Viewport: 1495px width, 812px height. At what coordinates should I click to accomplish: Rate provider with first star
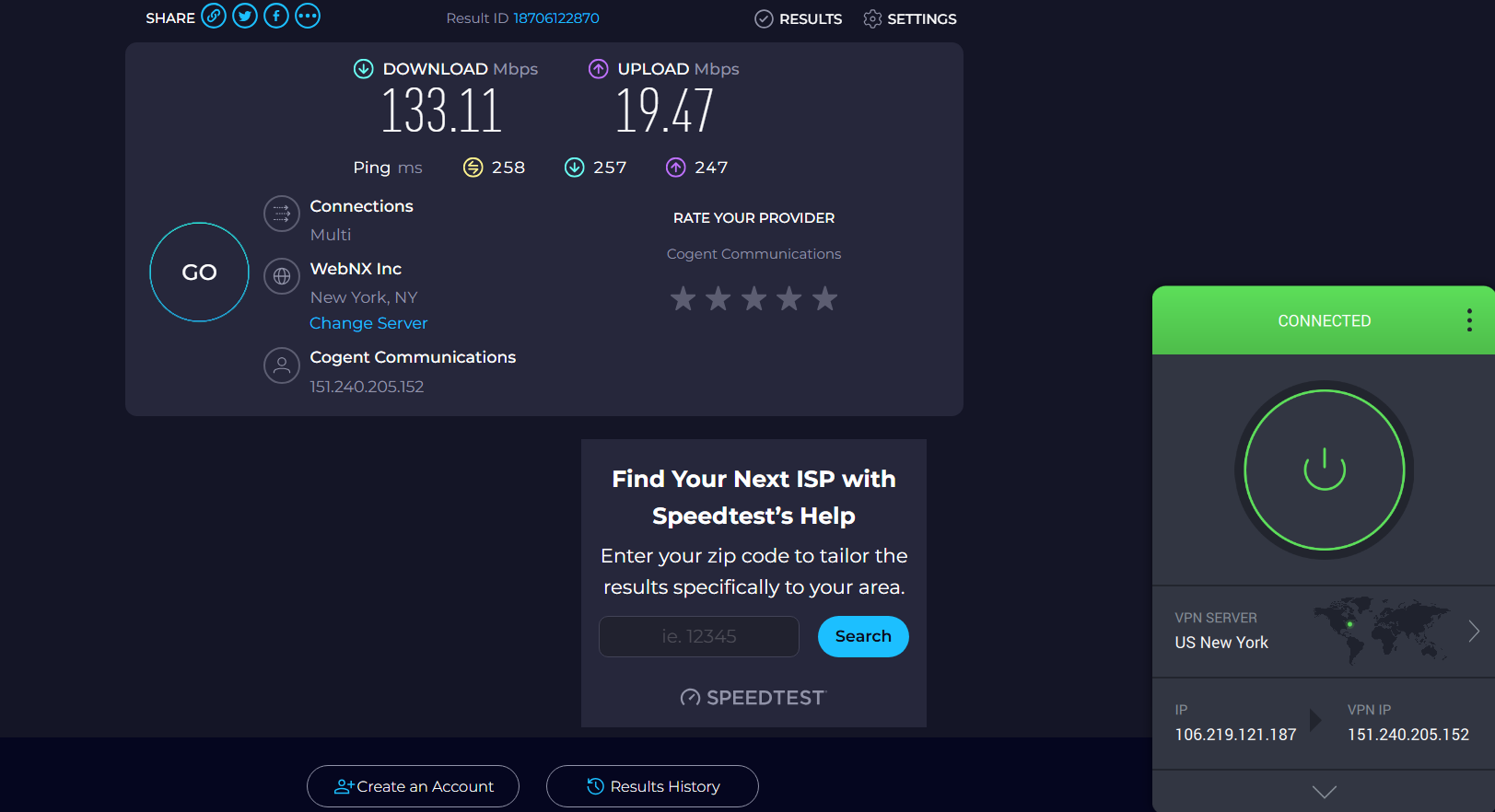[x=683, y=298]
